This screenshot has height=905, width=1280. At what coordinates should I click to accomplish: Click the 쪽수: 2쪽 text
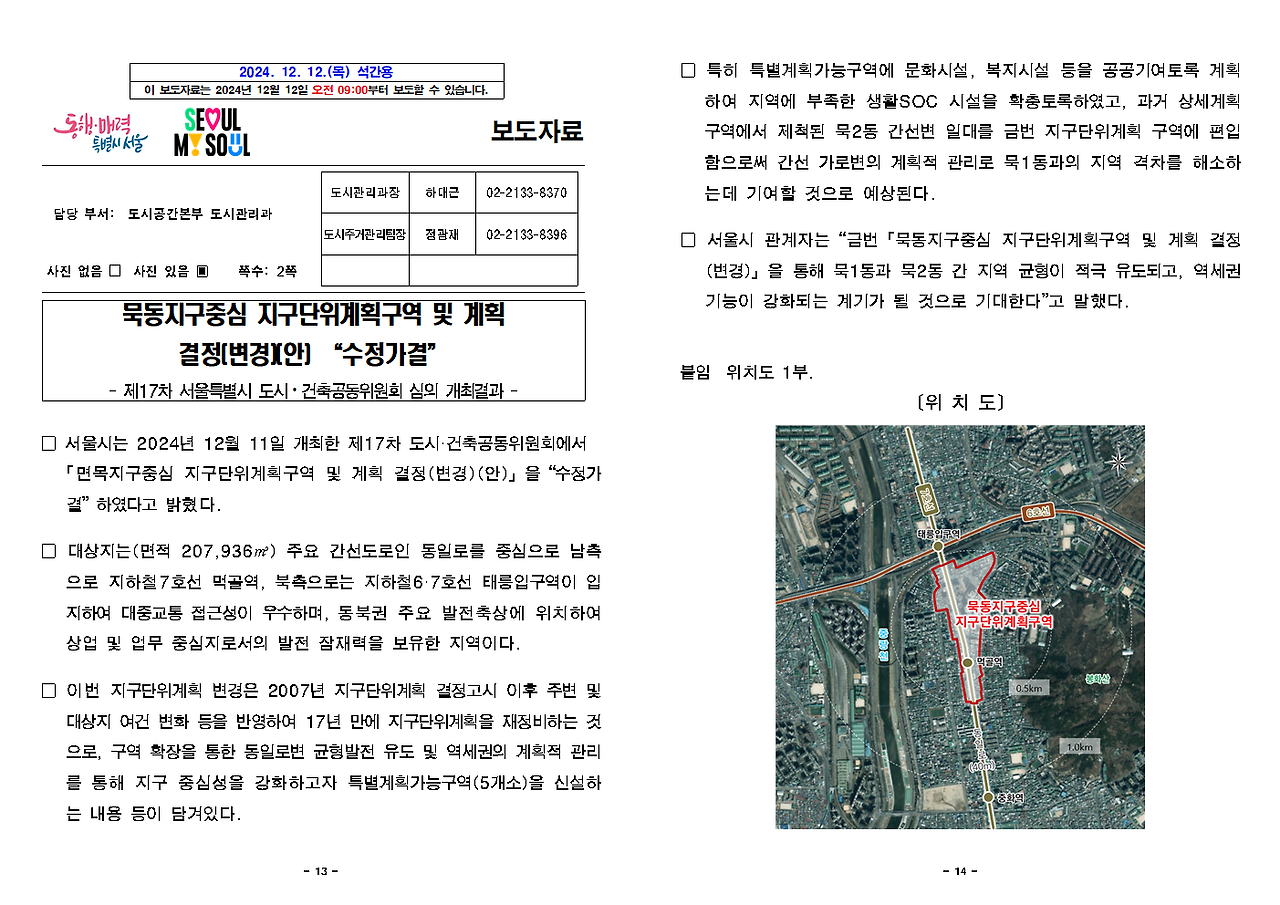tap(266, 271)
